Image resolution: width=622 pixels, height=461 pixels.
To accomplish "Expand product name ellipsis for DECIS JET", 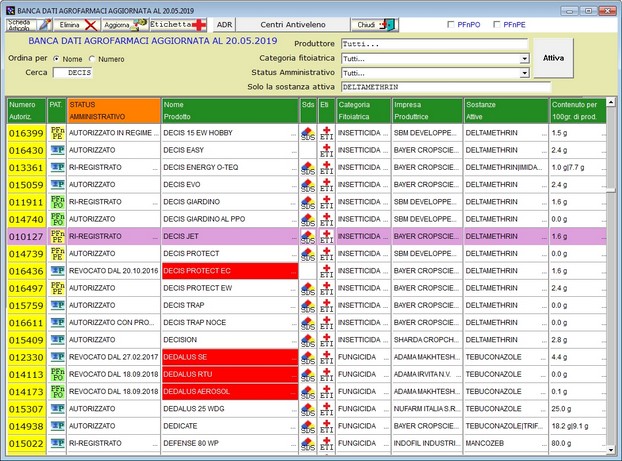I will (x=294, y=238).
